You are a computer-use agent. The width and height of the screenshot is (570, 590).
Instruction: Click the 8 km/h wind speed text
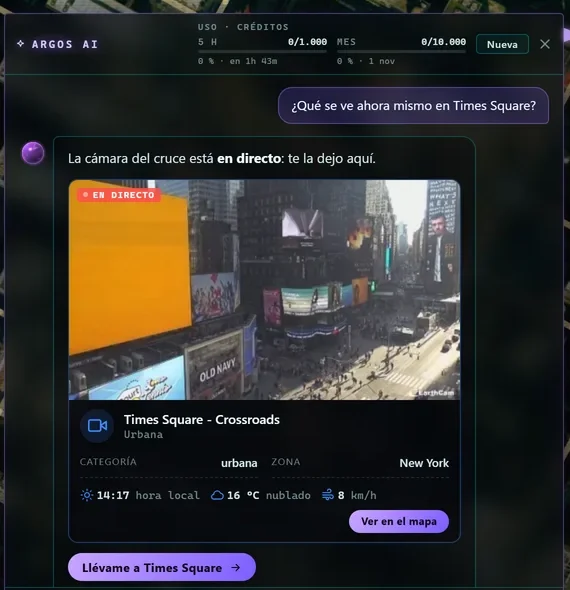357,495
